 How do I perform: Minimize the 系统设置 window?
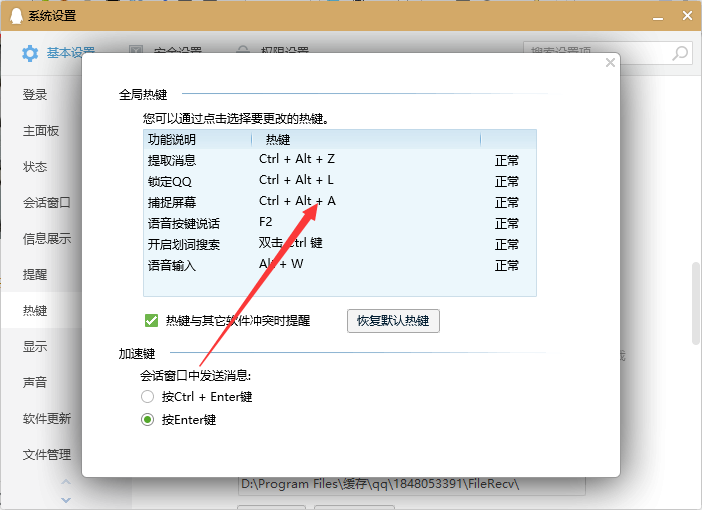click(659, 15)
